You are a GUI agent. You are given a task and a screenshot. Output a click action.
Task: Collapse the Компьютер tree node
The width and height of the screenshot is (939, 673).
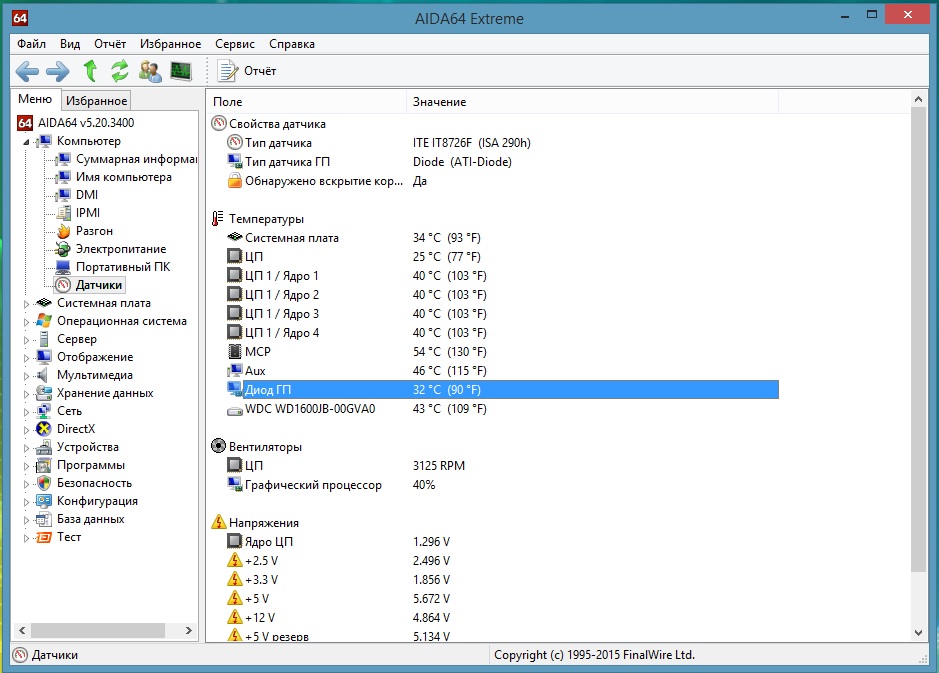click(27, 141)
